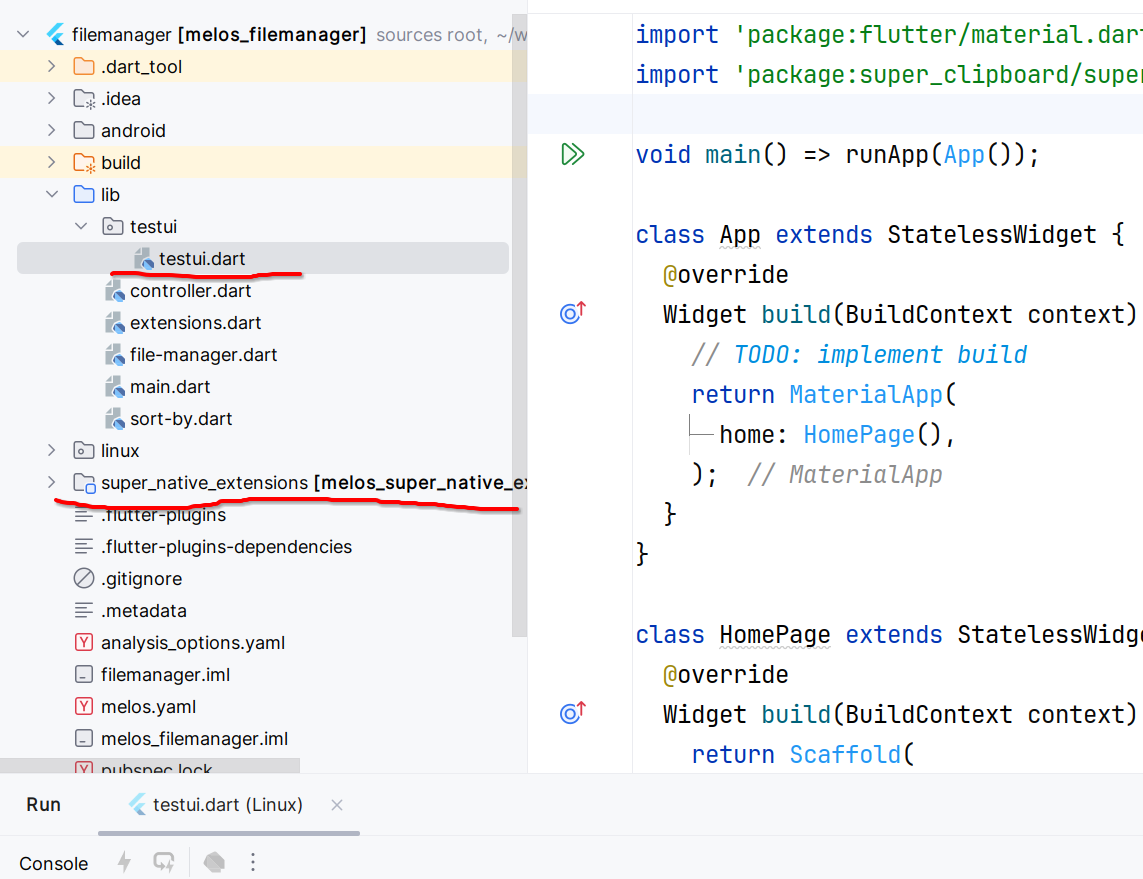Click the linux folder icon
Screen dimensions: 1143x879
(x=84, y=450)
